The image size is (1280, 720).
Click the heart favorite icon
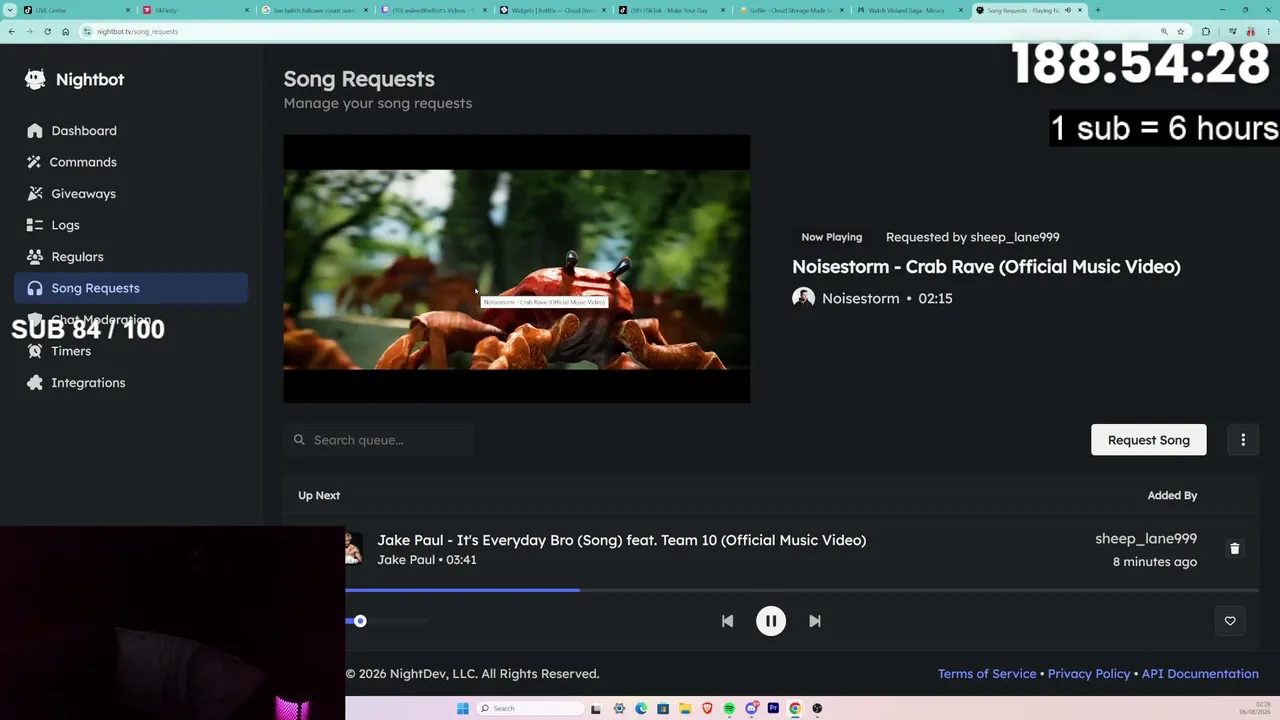pos(1230,621)
